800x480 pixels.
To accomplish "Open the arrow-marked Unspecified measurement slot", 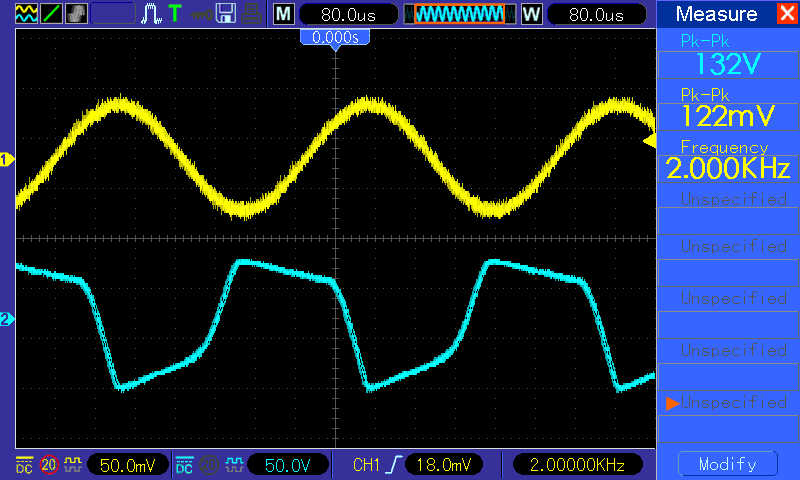I will point(727,412).
